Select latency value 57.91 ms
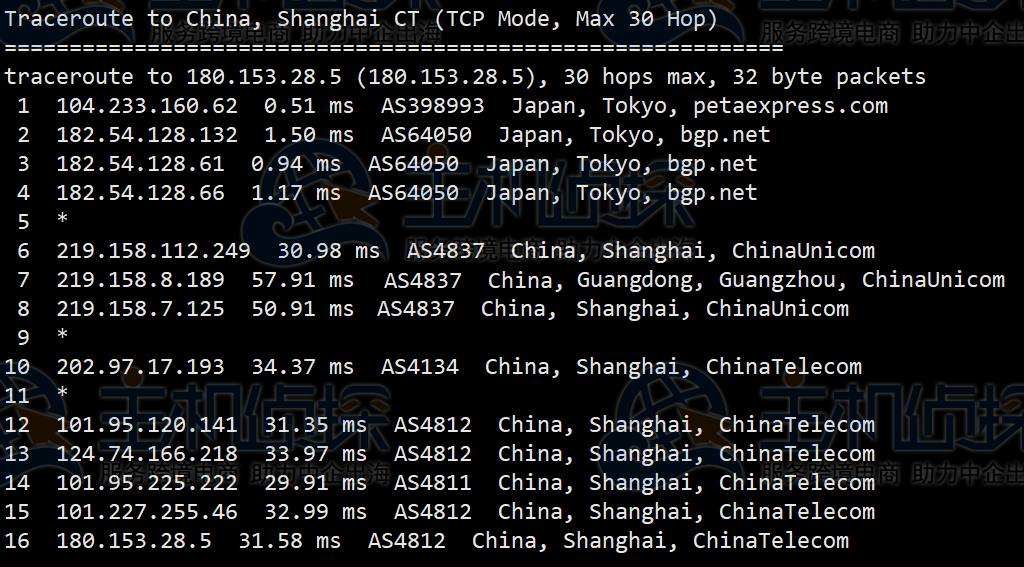The width and height of the screenshot is (1024, 567). (x=302, y=280)
